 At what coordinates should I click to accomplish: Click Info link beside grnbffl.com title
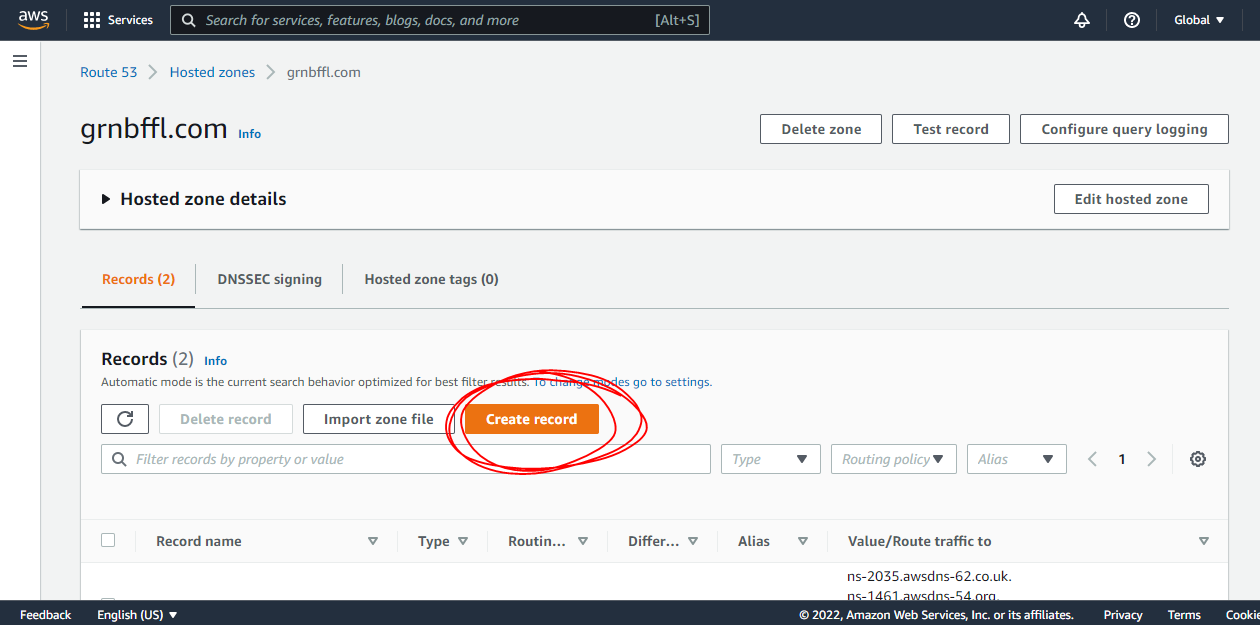[249, 133]
